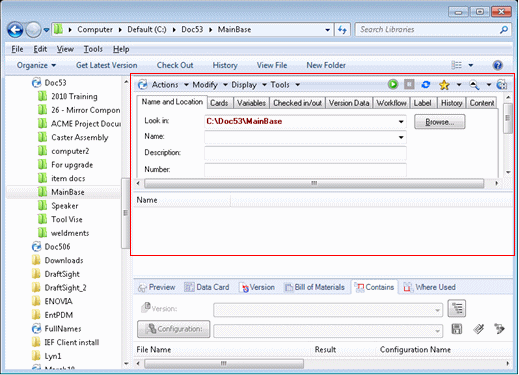The image size is (519, 375).
Task: Click the Browse... button
Action: coord(439,122)
